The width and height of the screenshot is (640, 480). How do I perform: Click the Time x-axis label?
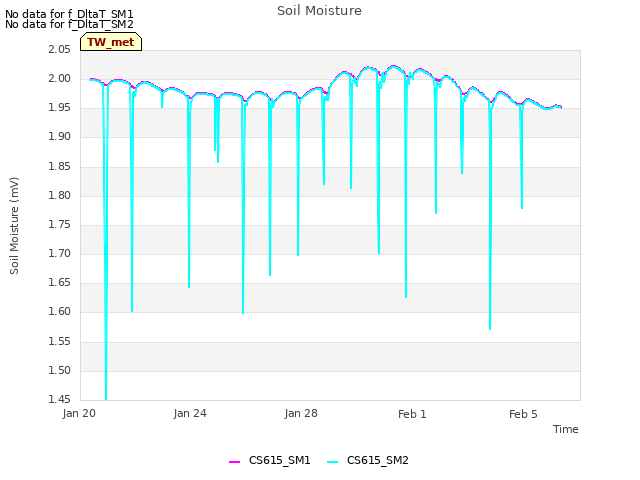(x=565, y=429)
